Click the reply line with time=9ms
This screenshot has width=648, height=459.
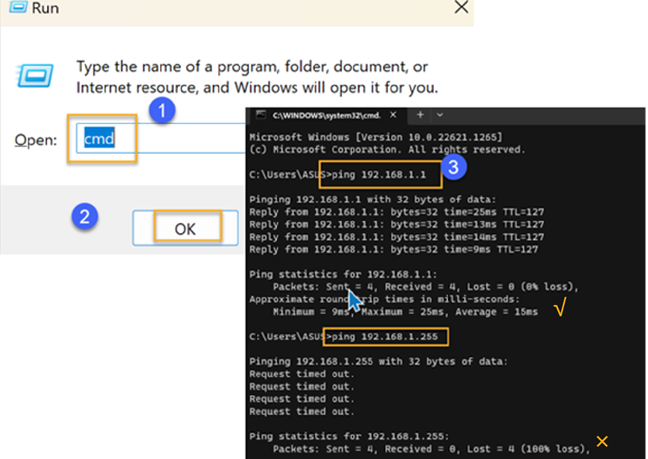tap(394, 250)
